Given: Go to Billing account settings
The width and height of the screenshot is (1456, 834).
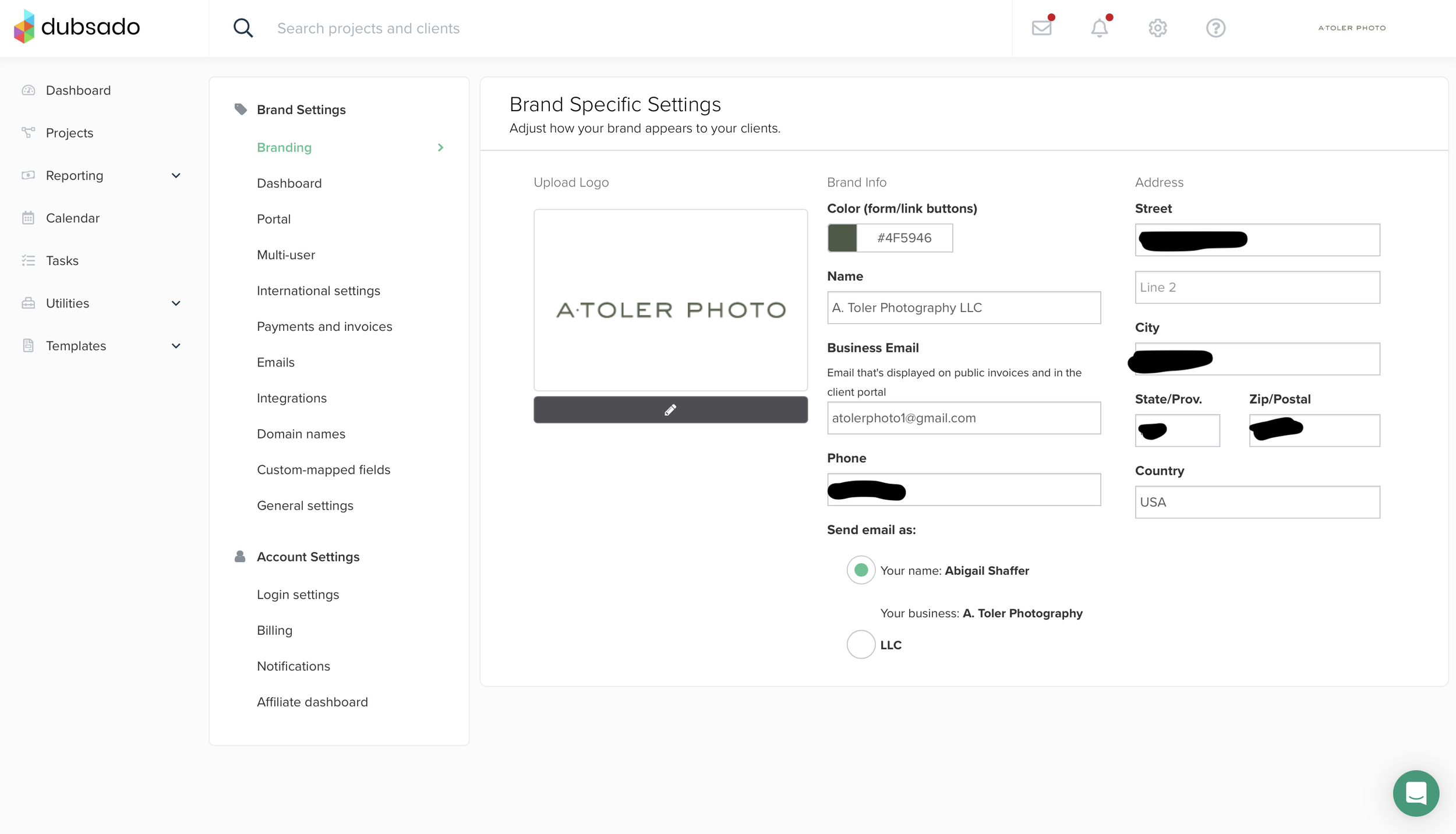Looking at the screenshot, I should coord(274,630).
